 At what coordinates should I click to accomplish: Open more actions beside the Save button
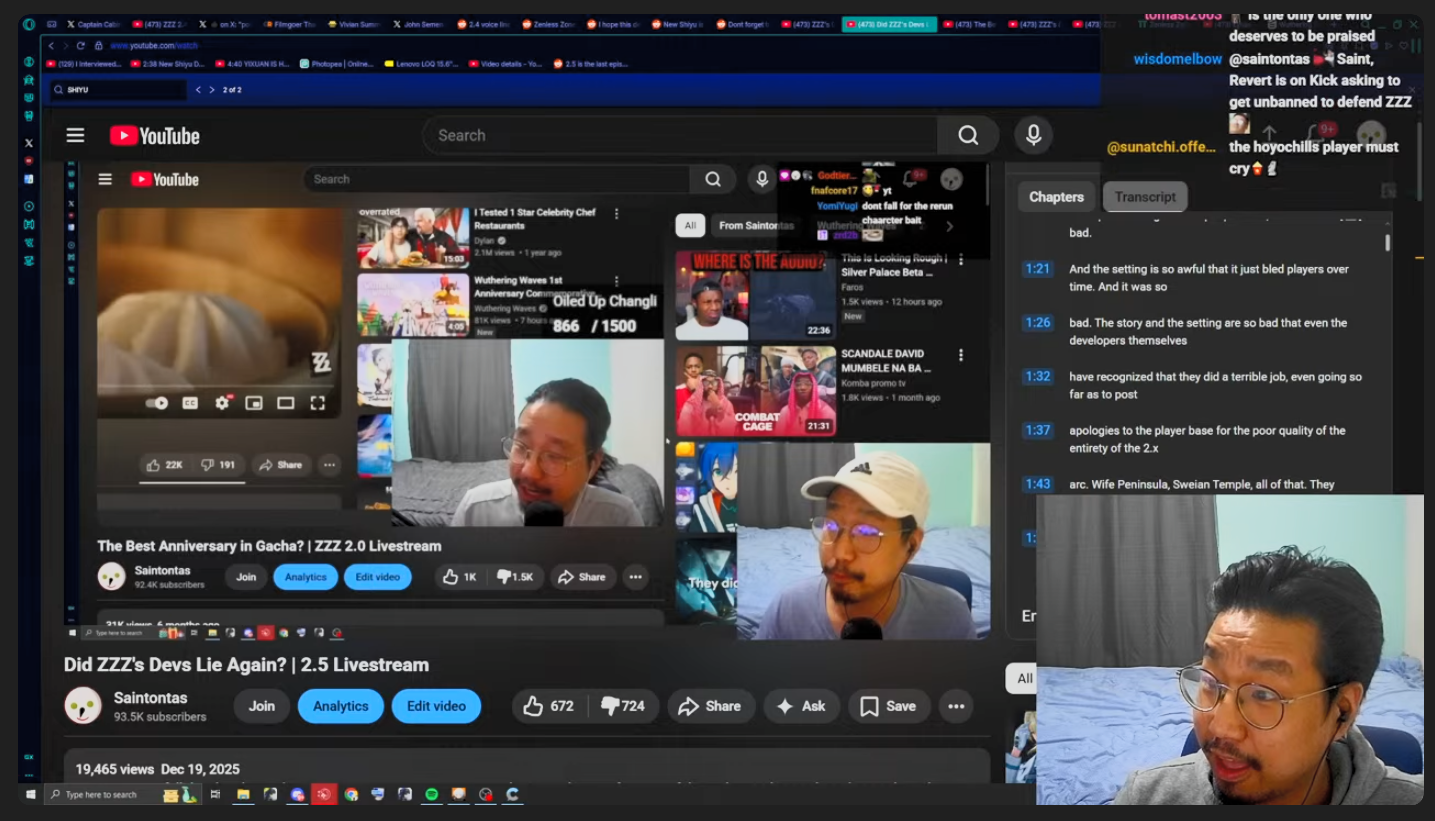point(956,706)
